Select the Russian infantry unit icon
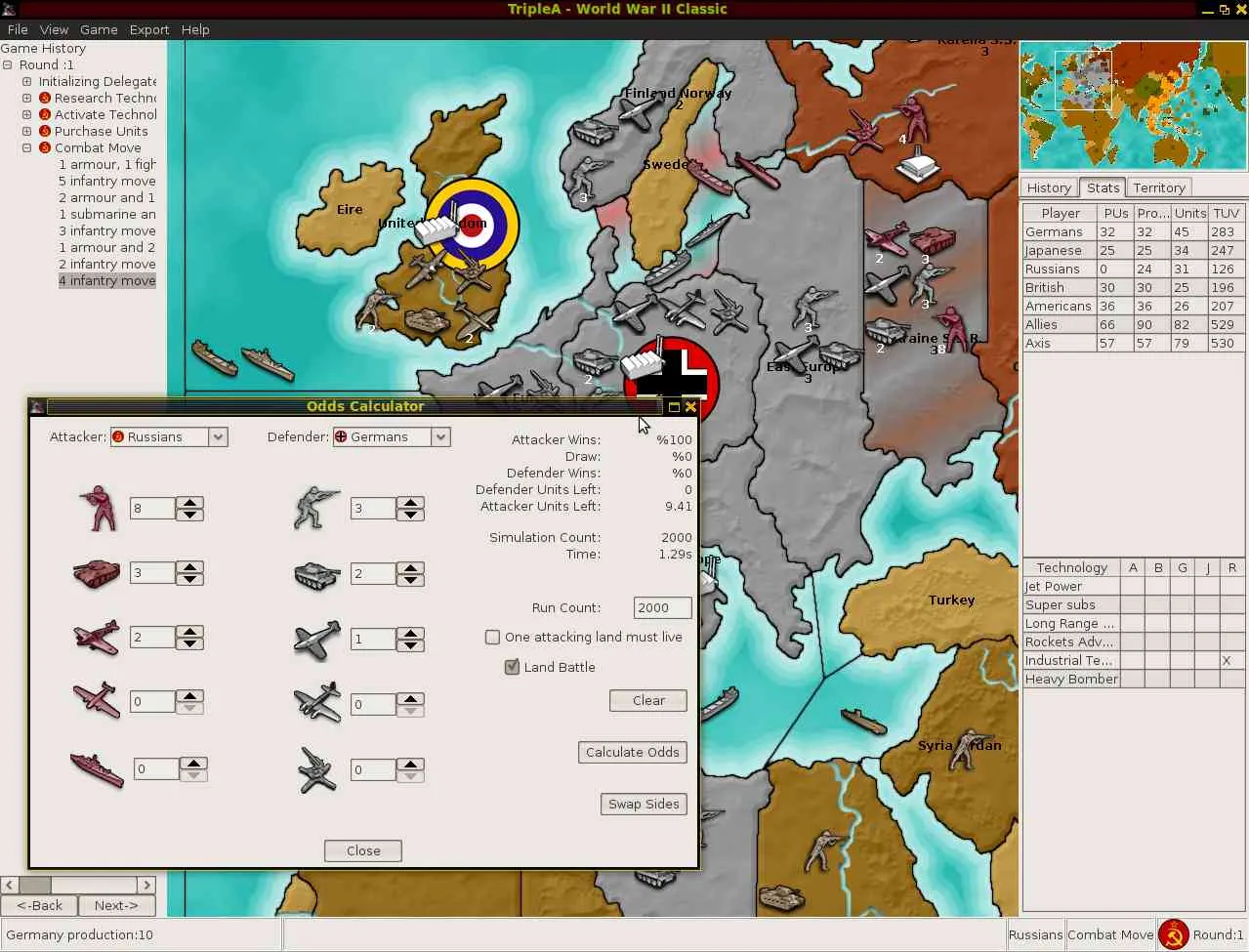1249x952 pixels. tap(97, 508)
